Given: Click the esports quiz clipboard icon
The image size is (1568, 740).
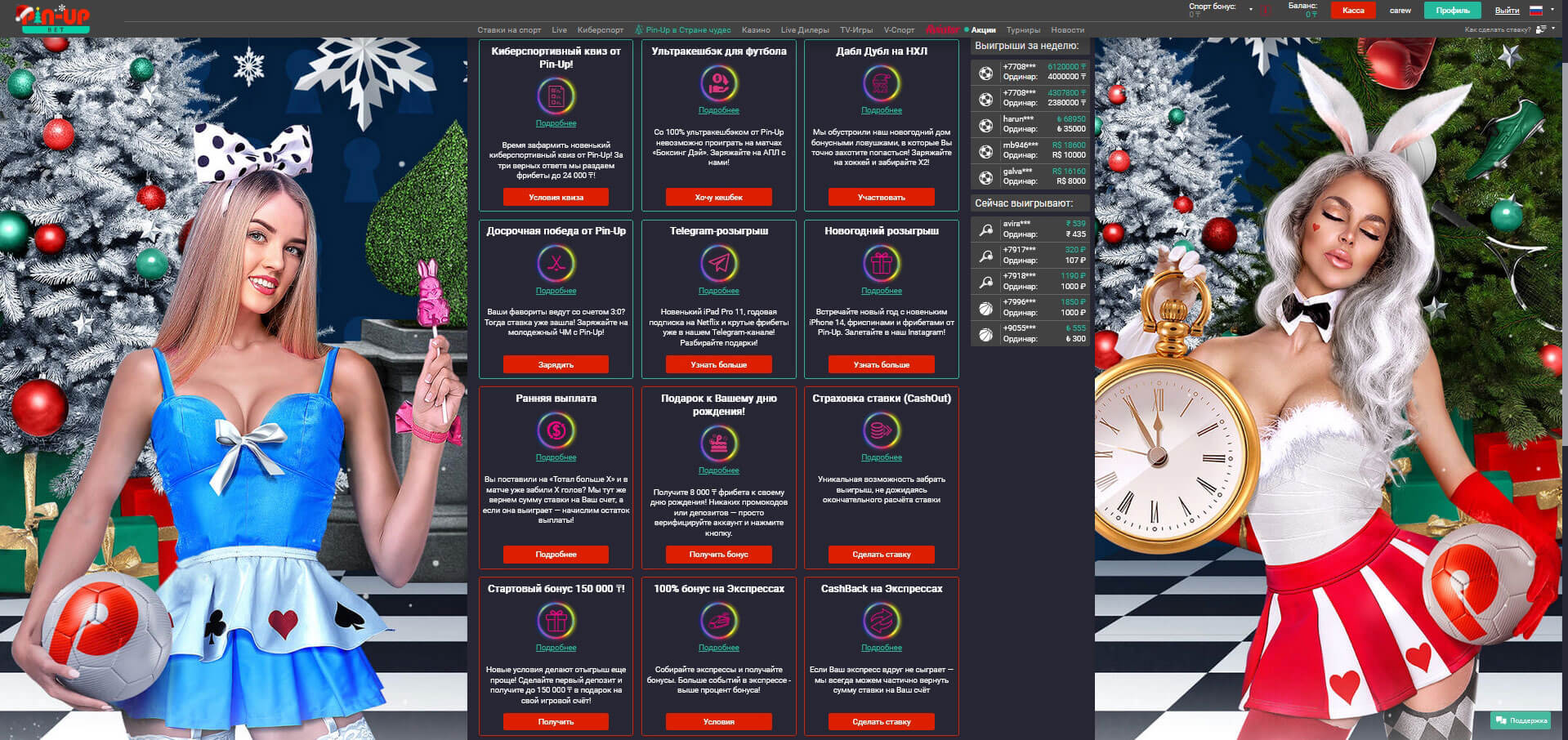Looking at the screenshot, I should tap(556, 96).
